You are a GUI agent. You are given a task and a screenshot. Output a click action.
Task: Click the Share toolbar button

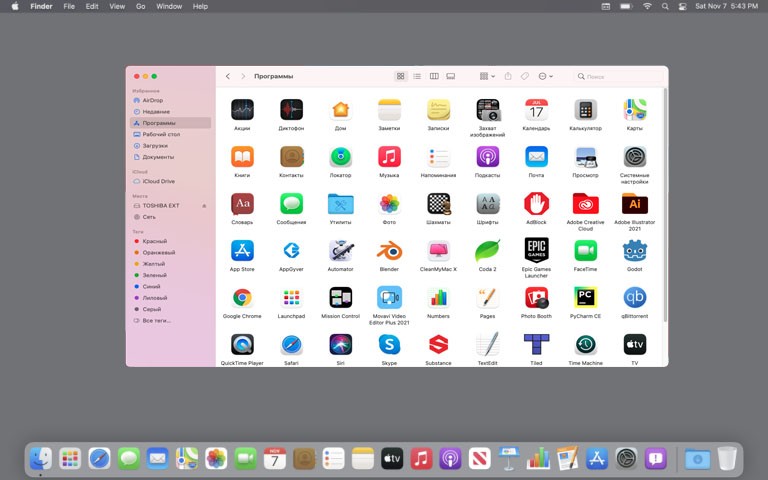(508, 76)
